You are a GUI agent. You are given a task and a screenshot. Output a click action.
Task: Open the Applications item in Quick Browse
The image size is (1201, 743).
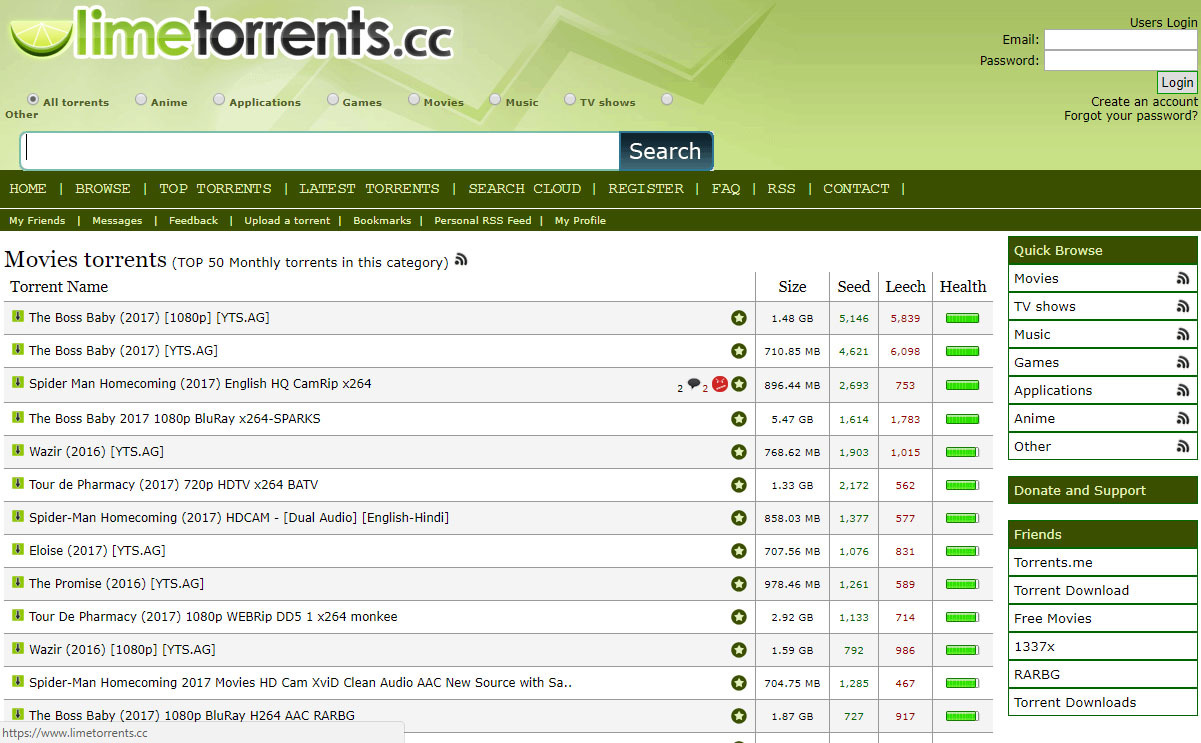(x=1053, y=391)
